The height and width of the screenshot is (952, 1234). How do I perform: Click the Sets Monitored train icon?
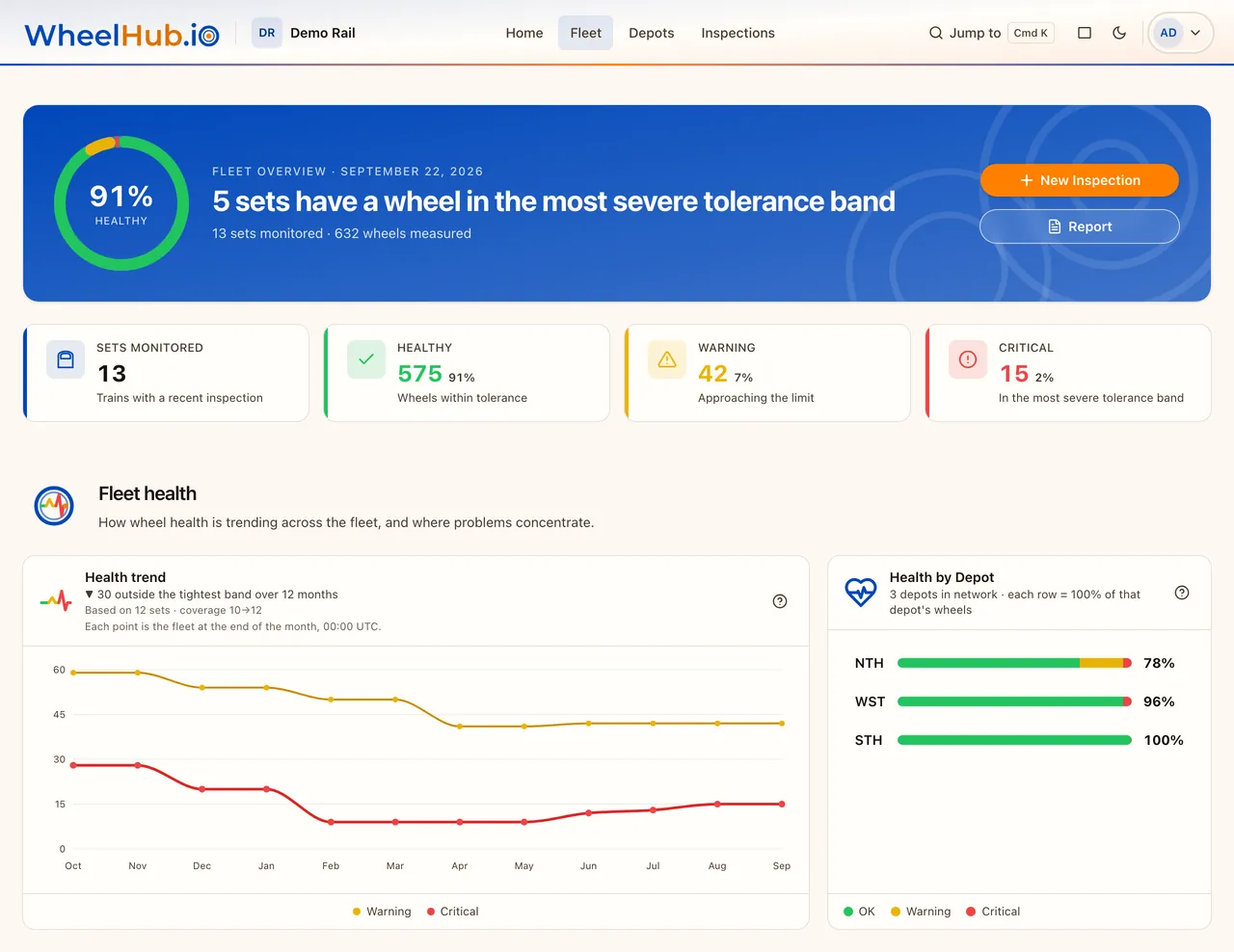click(66, 359)
